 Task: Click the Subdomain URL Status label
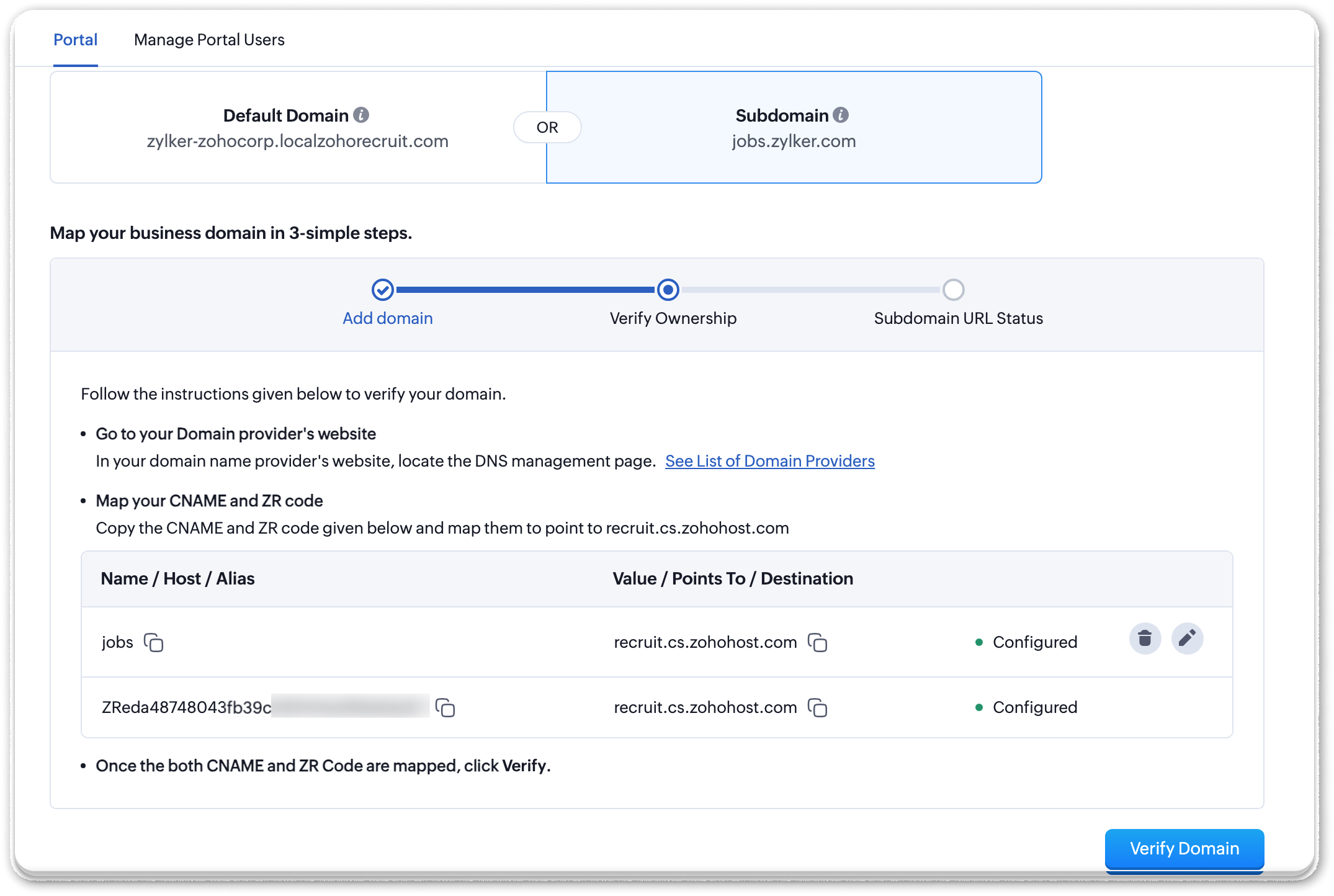click(958, 318)
